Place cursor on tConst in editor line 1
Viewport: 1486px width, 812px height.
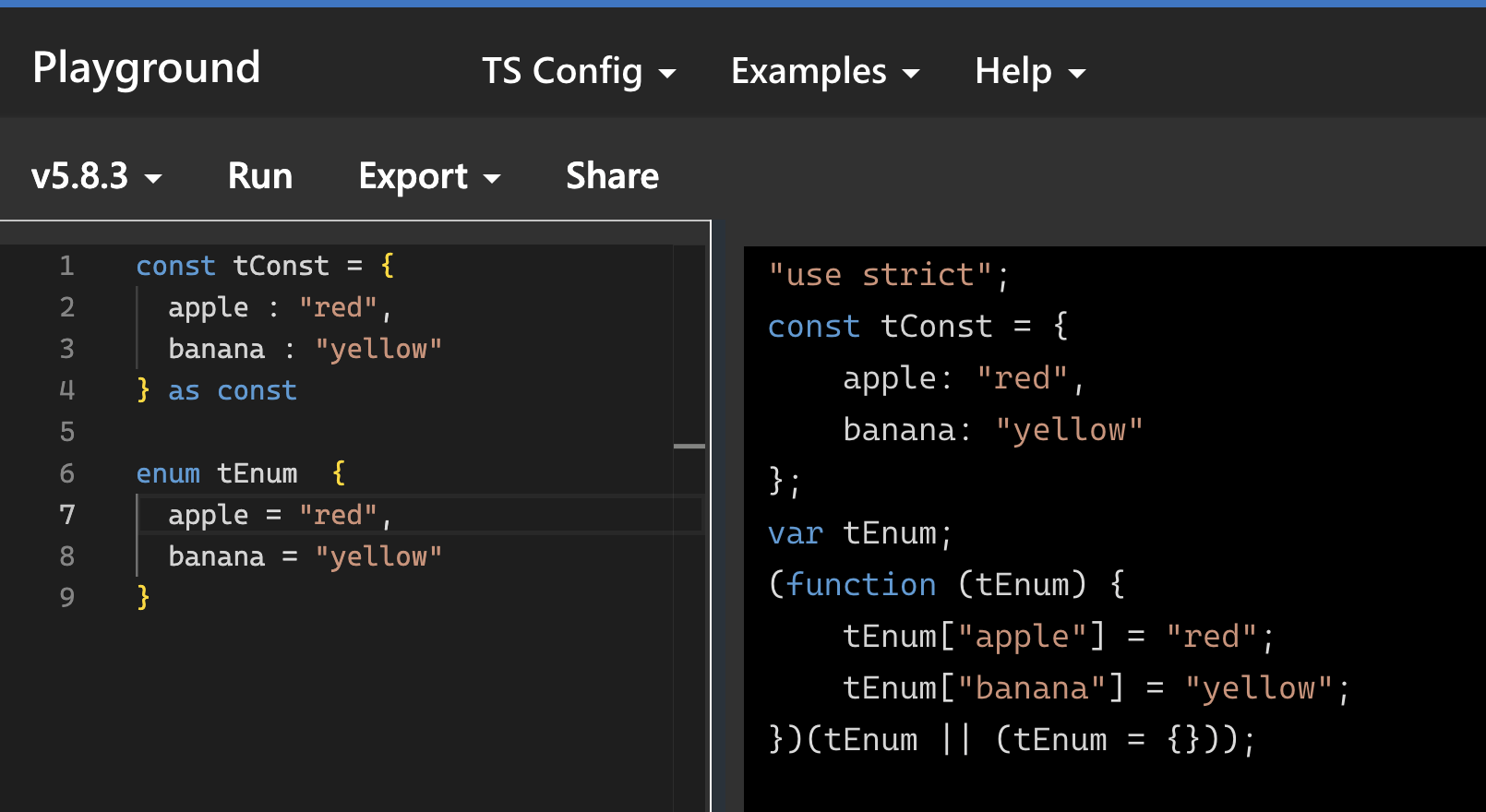281,266
